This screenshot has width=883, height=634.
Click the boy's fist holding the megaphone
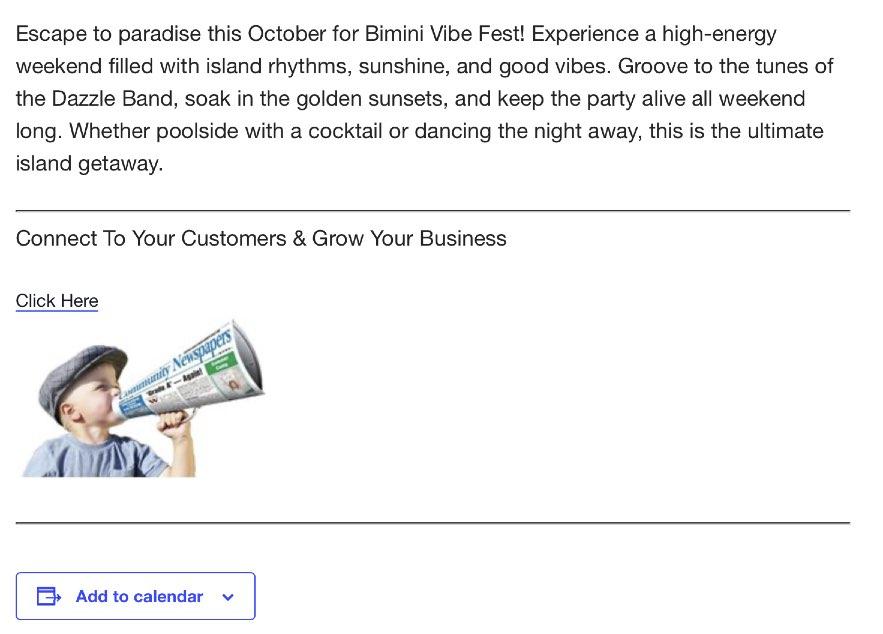(x=177, y=427)
